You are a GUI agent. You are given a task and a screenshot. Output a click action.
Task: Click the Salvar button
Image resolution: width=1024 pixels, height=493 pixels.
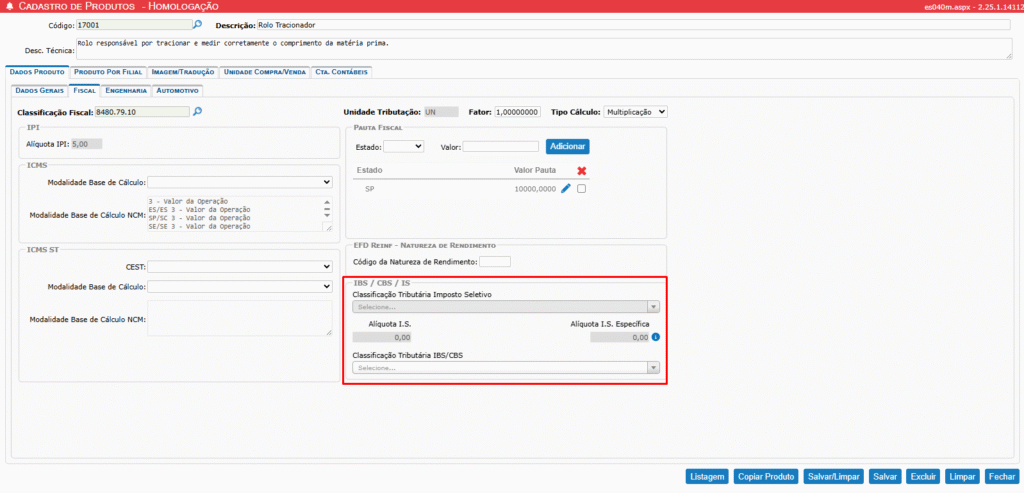(x=884, y=477)
